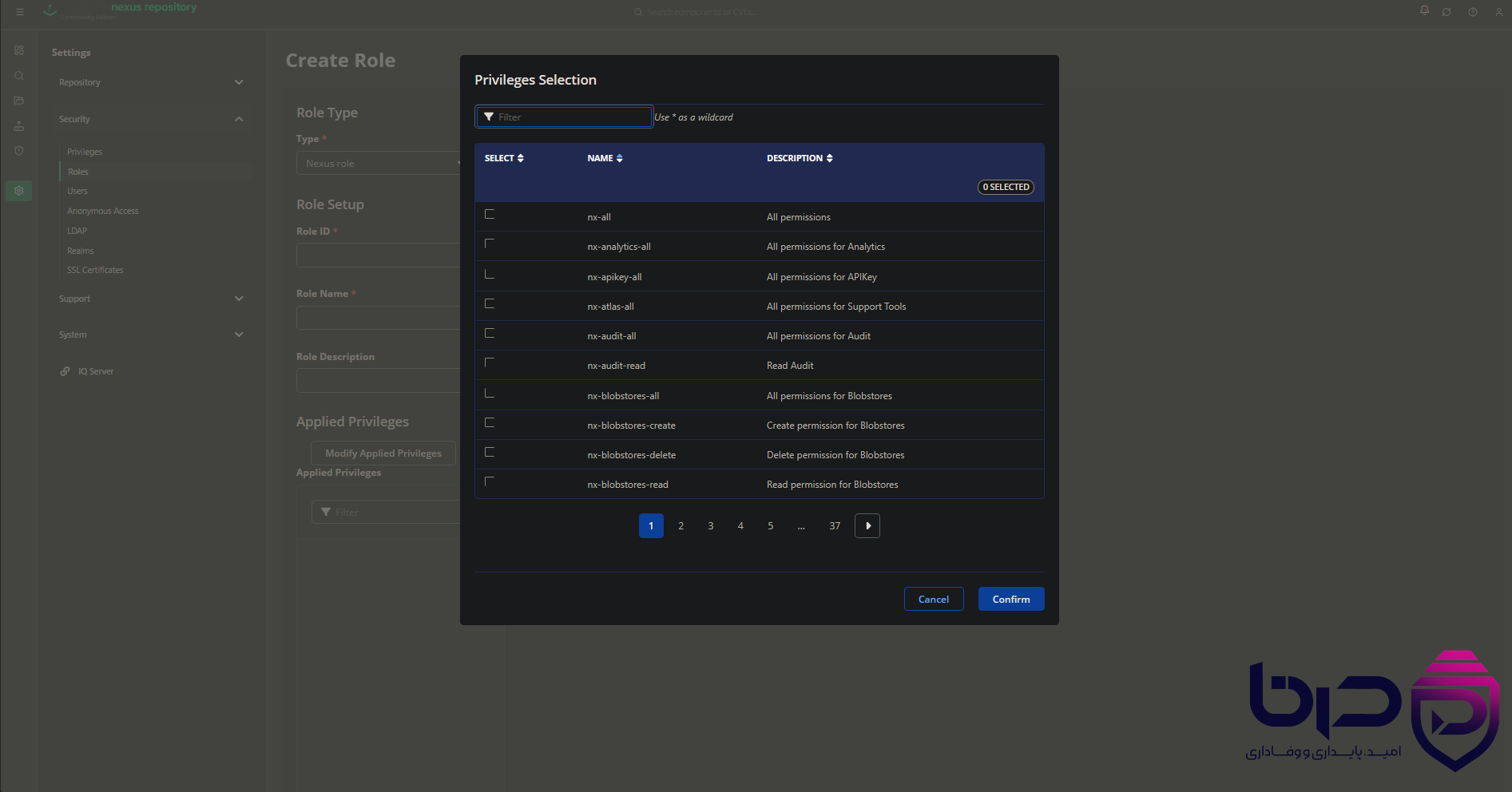
Task: Open the Privileges item under Security
Action: tap(85, 152)
